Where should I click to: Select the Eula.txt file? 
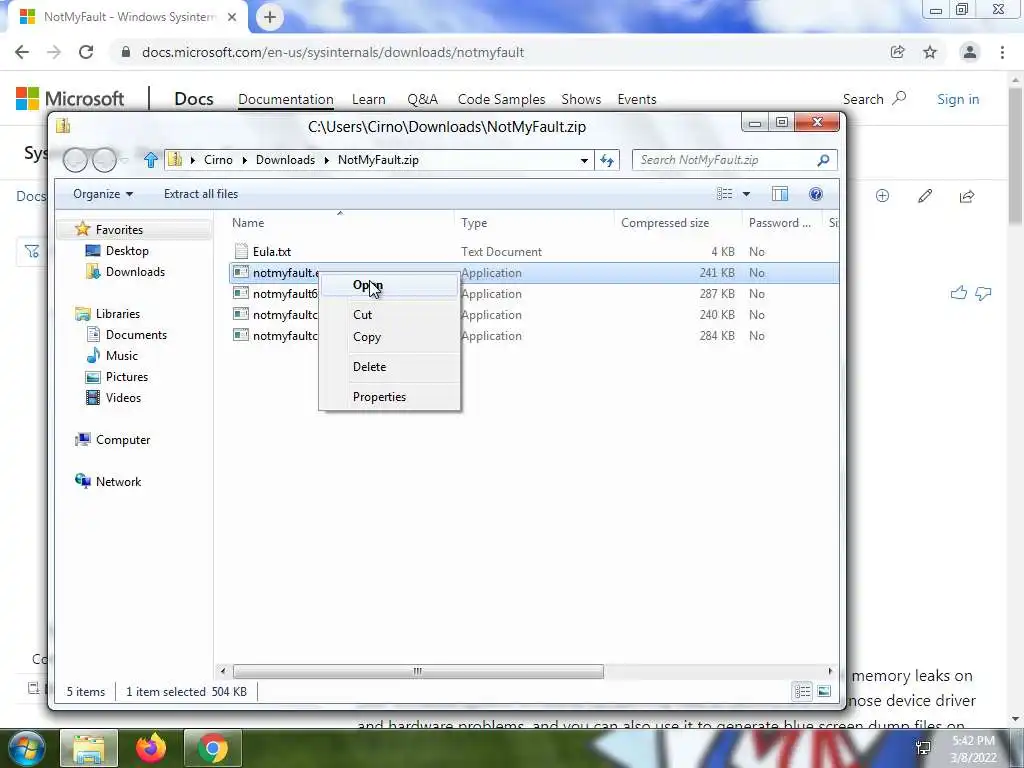pos(272,251)
